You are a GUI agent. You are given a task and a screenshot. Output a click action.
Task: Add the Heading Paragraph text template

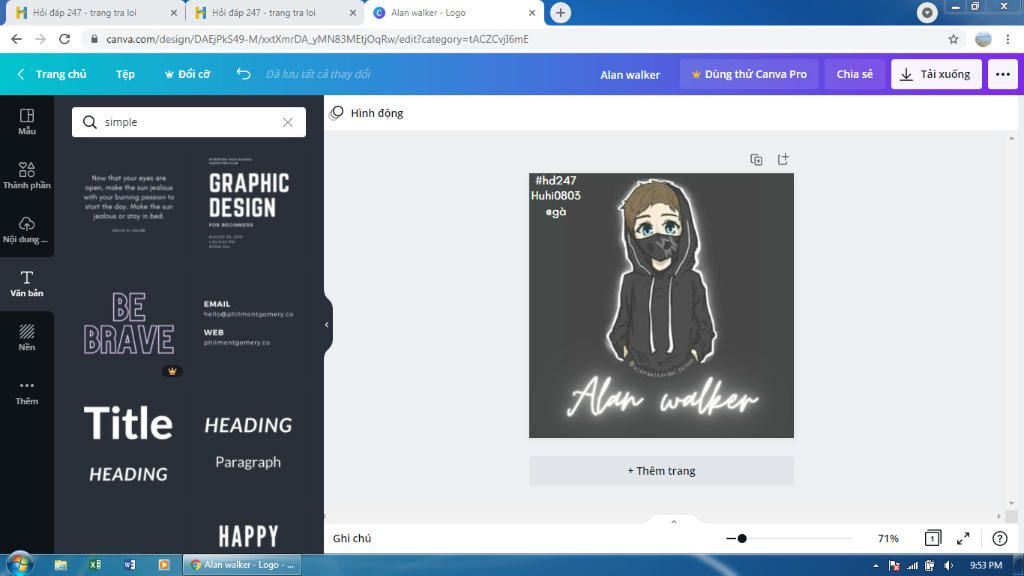pos(249,442)
